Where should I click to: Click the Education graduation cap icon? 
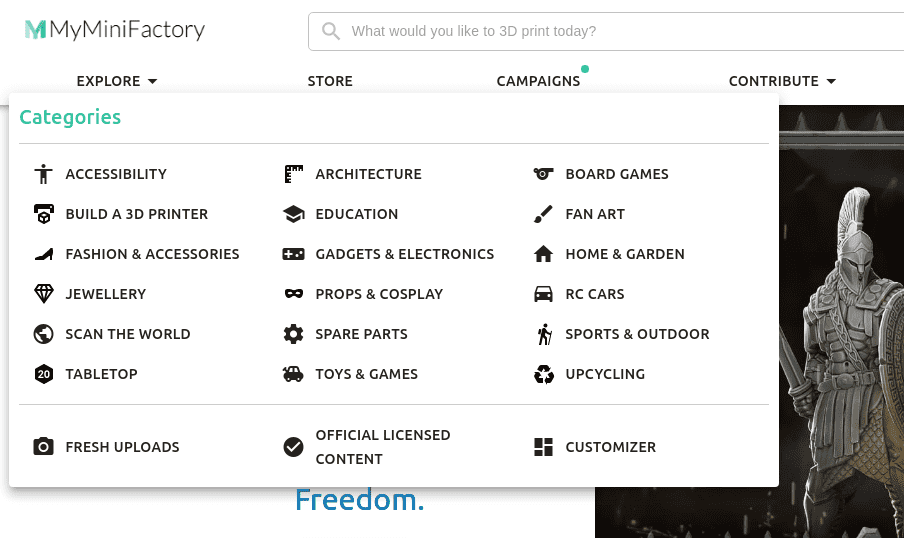click(x=293, y=214)
